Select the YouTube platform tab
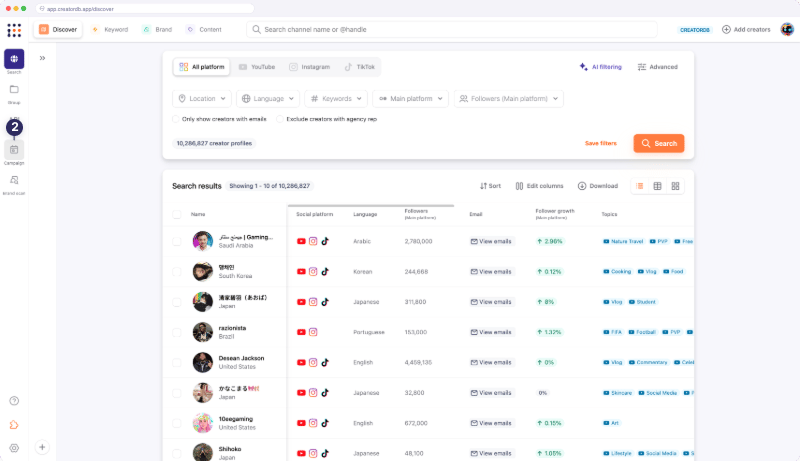Viewport: 800px width, 461px height. click(257, 67)
